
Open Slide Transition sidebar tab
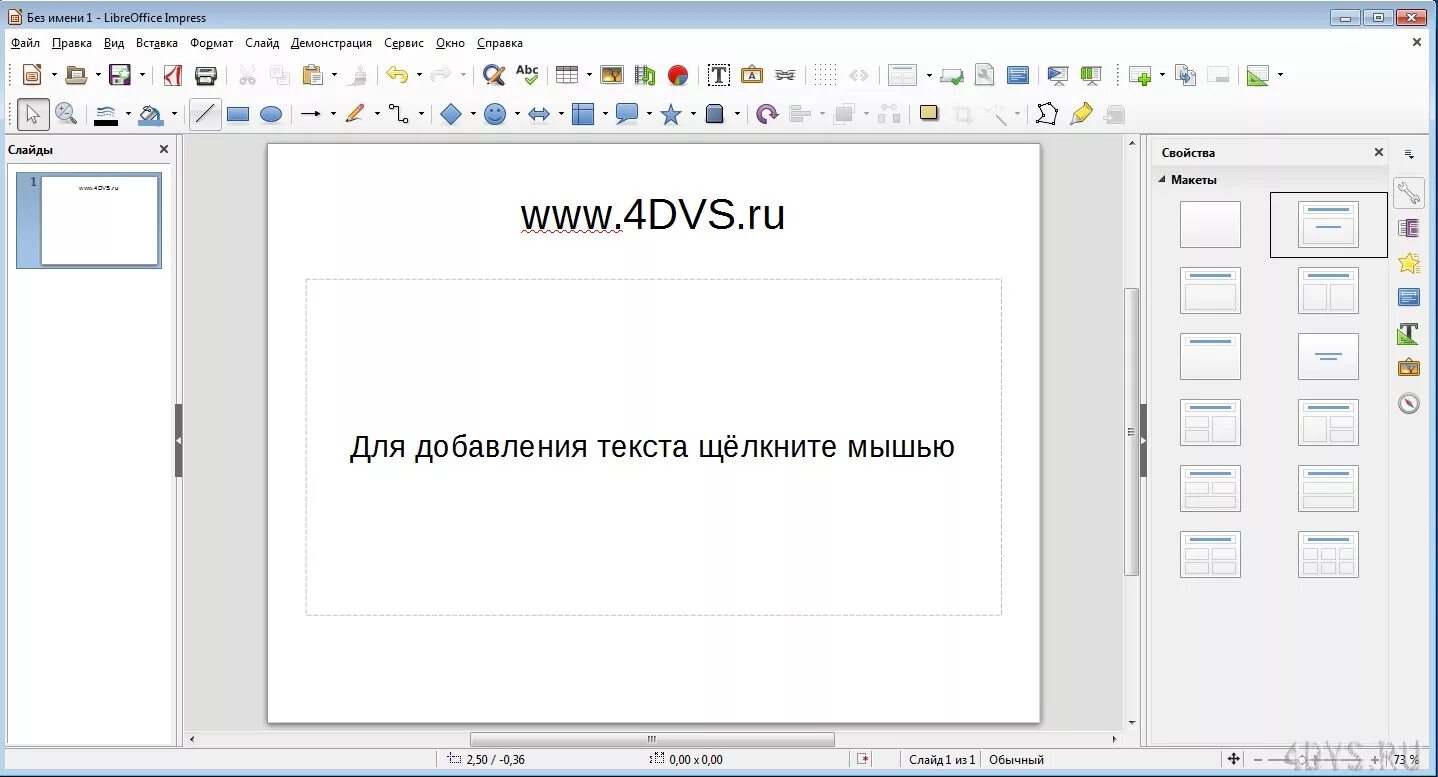coord(1409,228)
